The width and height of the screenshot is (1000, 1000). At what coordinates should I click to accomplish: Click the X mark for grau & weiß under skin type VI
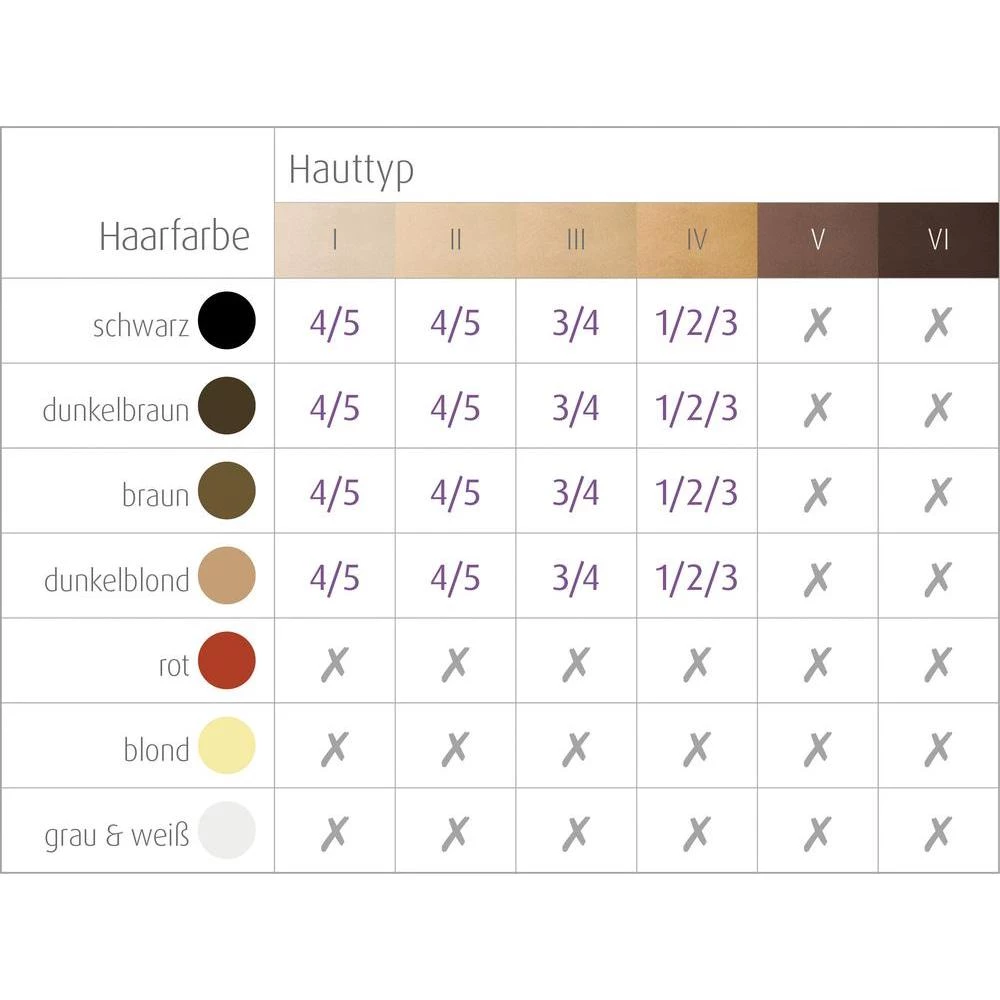(x=938, y=832)
